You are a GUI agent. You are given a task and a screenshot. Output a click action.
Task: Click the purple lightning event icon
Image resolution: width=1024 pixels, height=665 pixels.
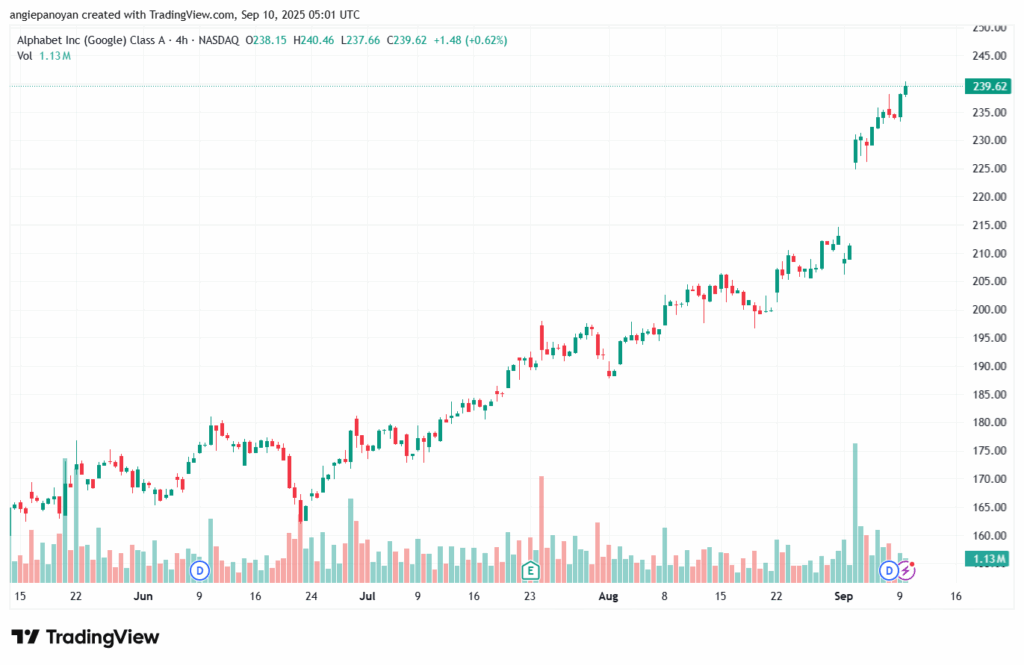(905, 570)
